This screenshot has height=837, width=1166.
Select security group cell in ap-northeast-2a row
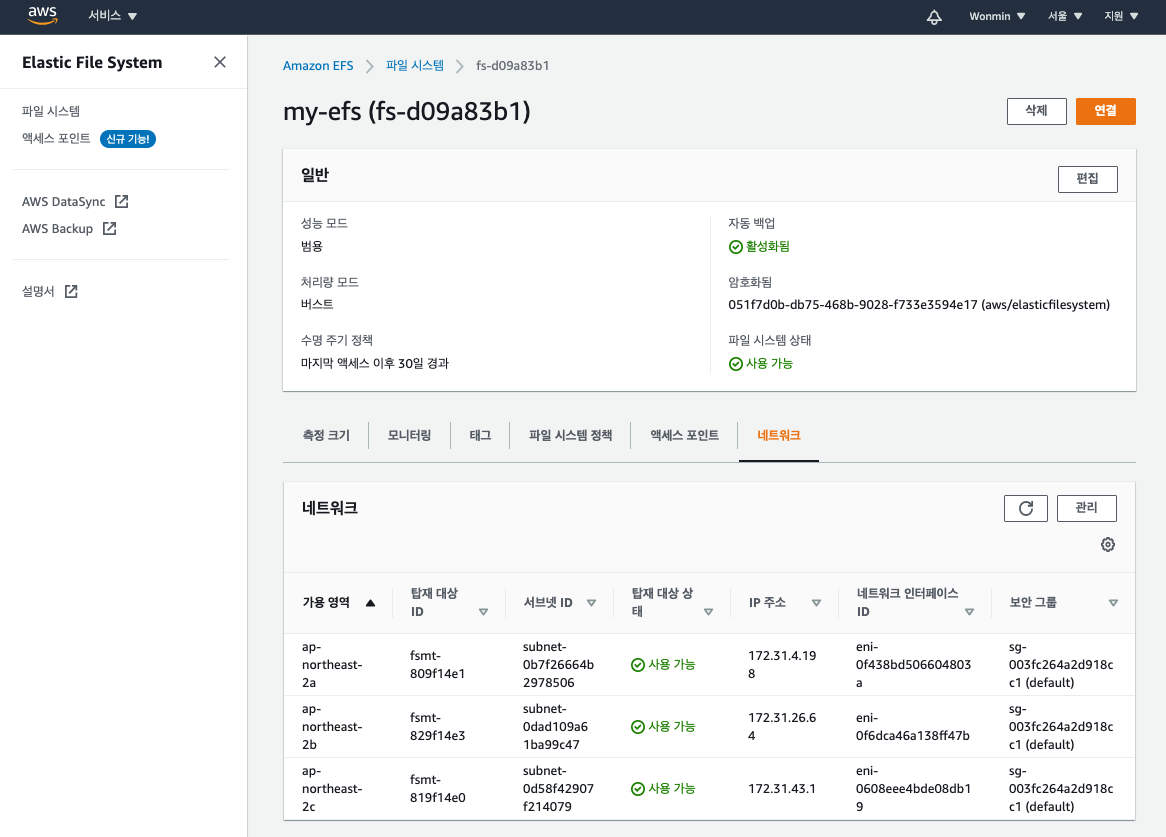click(x=1060, y=665)
